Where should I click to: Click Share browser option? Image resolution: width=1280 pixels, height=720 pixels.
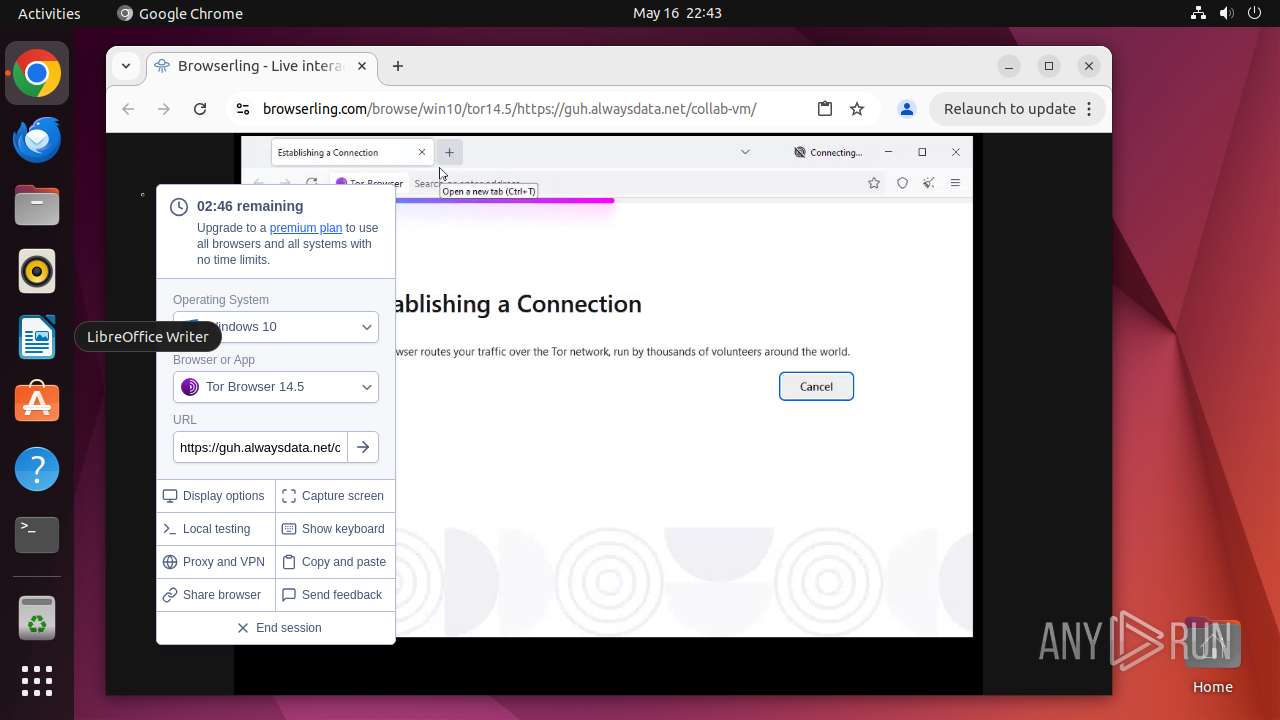pos(215,595)
